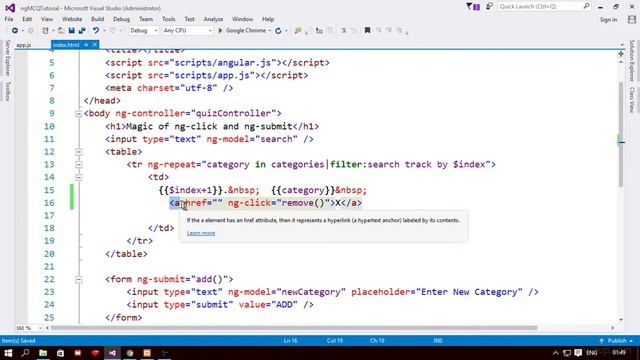Click the magnifier in Quick Launch
Image resolution: width=640 pixels, height=360 pixels.
click(586, 6)
